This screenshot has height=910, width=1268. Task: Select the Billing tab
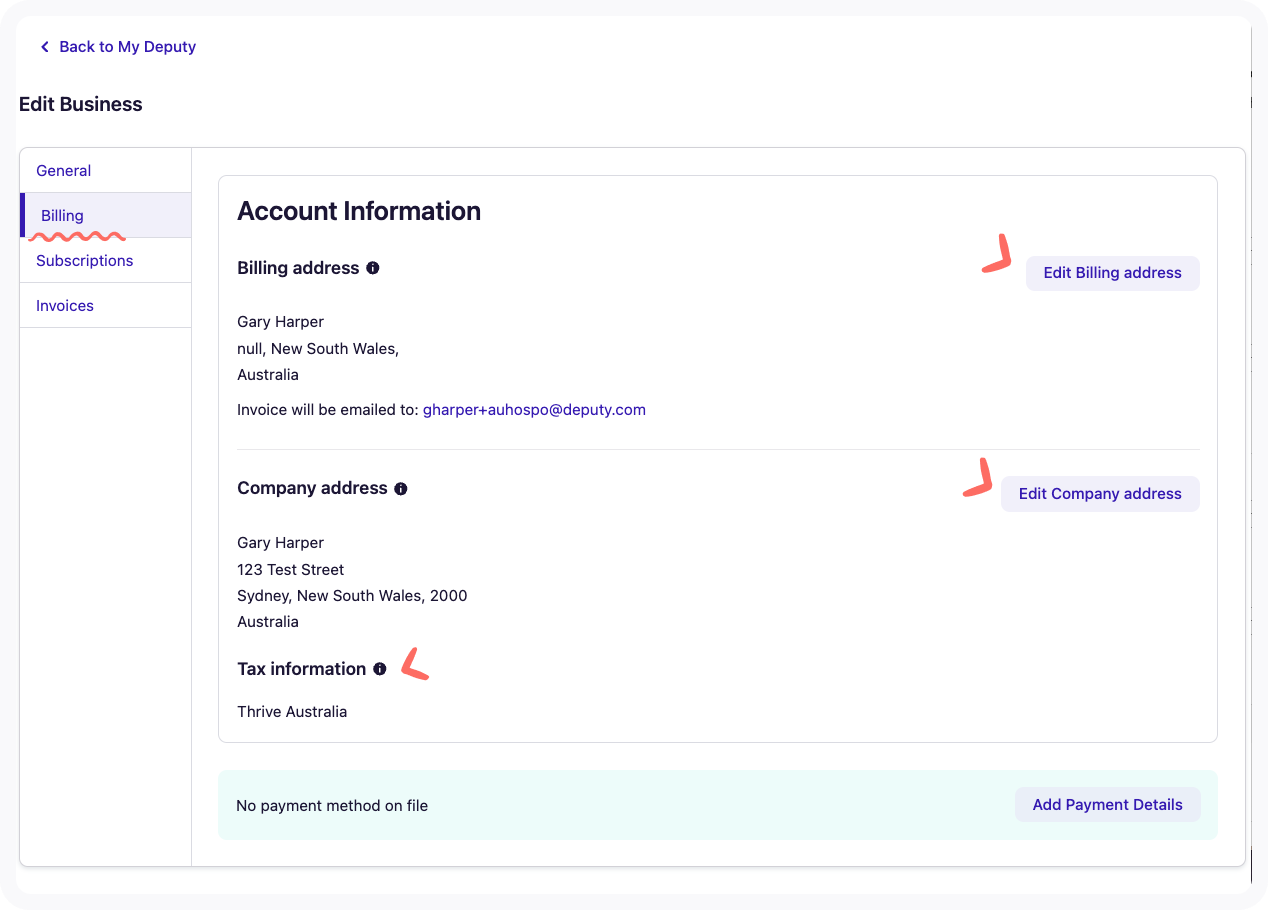coord(106,215)
